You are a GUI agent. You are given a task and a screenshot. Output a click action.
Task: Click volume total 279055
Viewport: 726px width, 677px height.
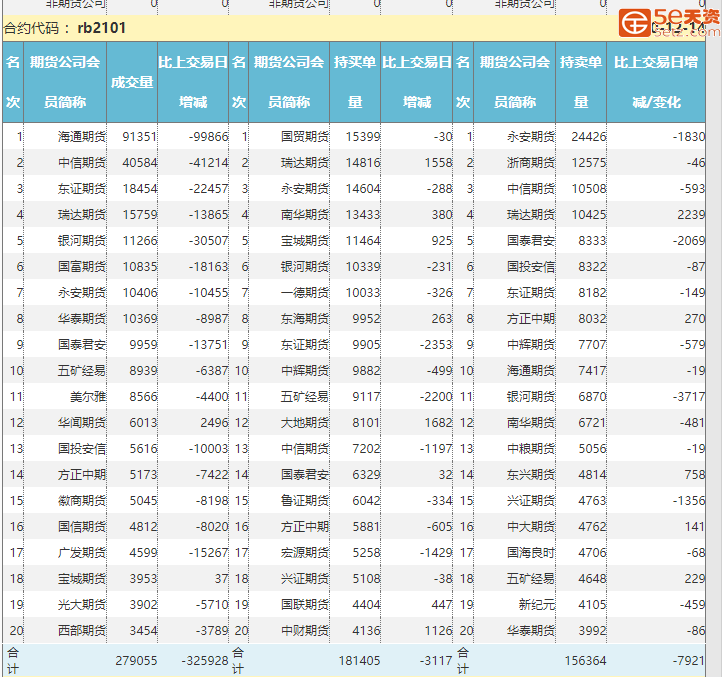tap(136, 660)
